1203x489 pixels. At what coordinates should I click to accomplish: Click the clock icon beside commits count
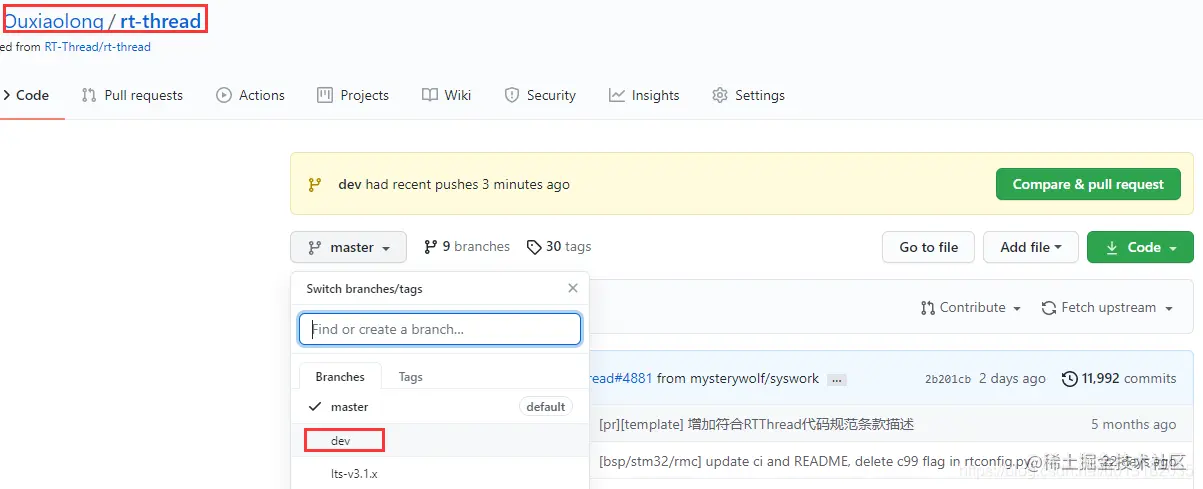point(1070,379)
